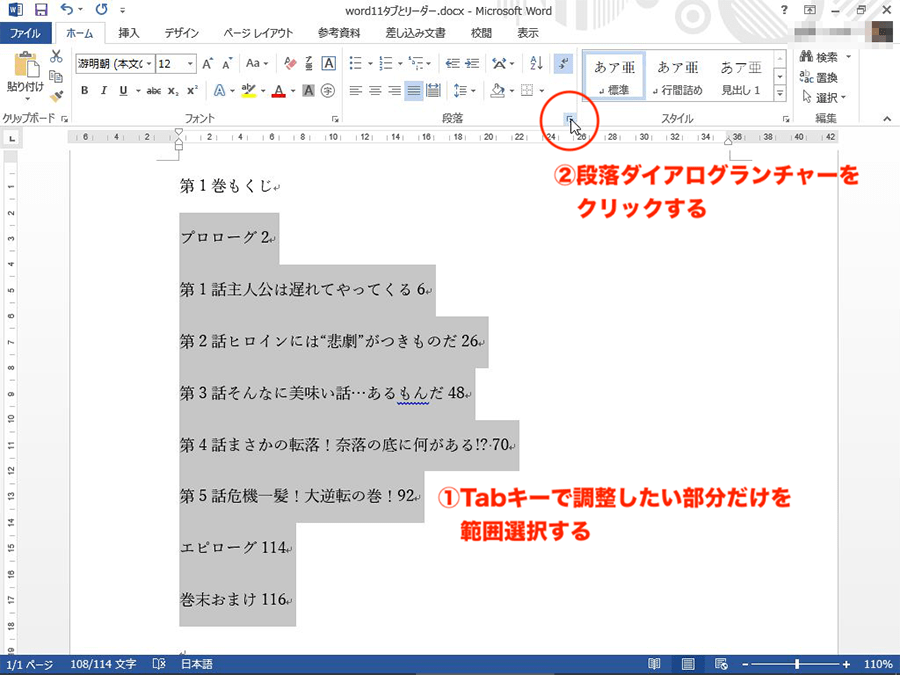Open the Font dialog launcher

(x=335, y=119)
